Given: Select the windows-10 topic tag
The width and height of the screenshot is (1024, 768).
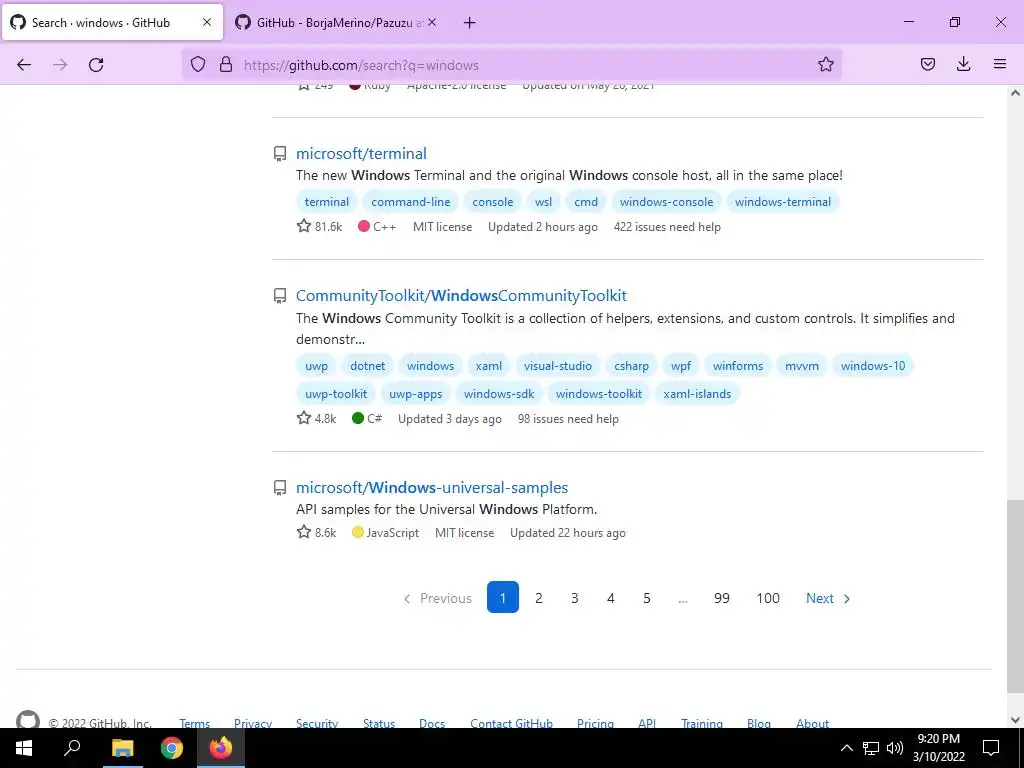Looking at the screenshot, I should point(872,366).
